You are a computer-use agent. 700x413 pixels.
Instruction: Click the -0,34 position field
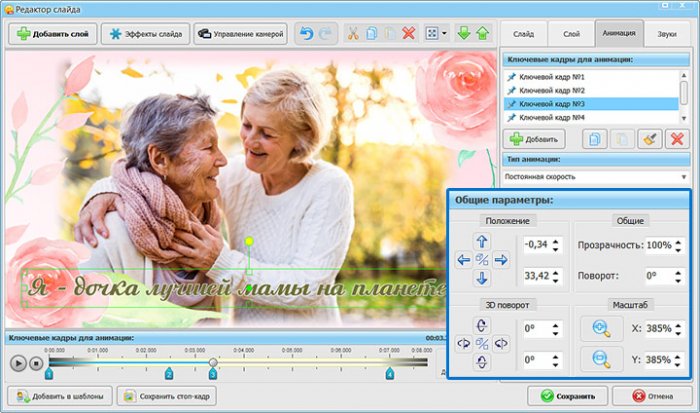(x=537, y=245)
